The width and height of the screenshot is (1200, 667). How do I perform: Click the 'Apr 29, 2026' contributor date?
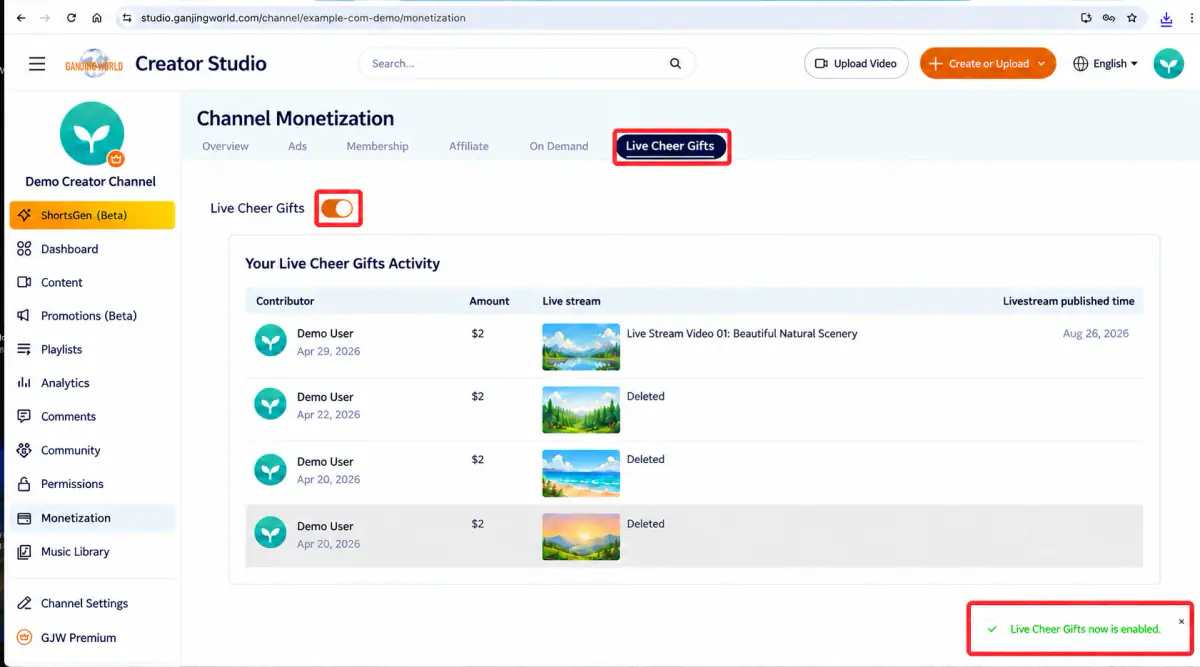329,352
